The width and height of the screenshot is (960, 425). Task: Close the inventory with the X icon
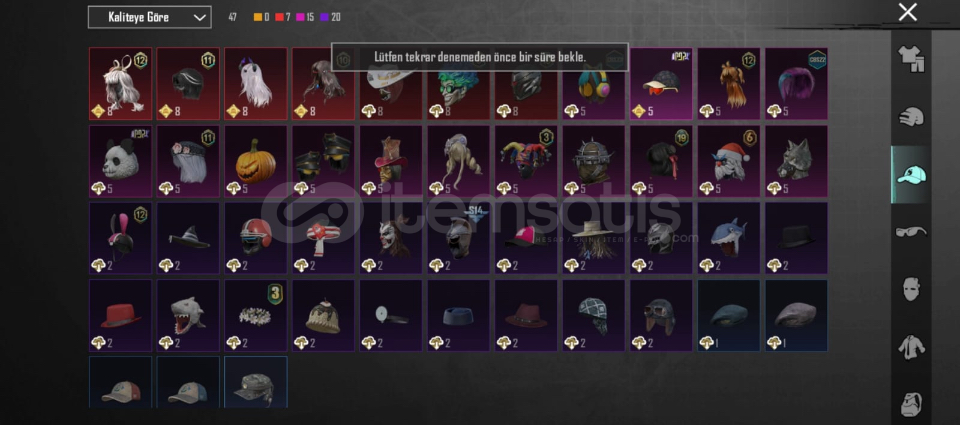coord(907,12)
